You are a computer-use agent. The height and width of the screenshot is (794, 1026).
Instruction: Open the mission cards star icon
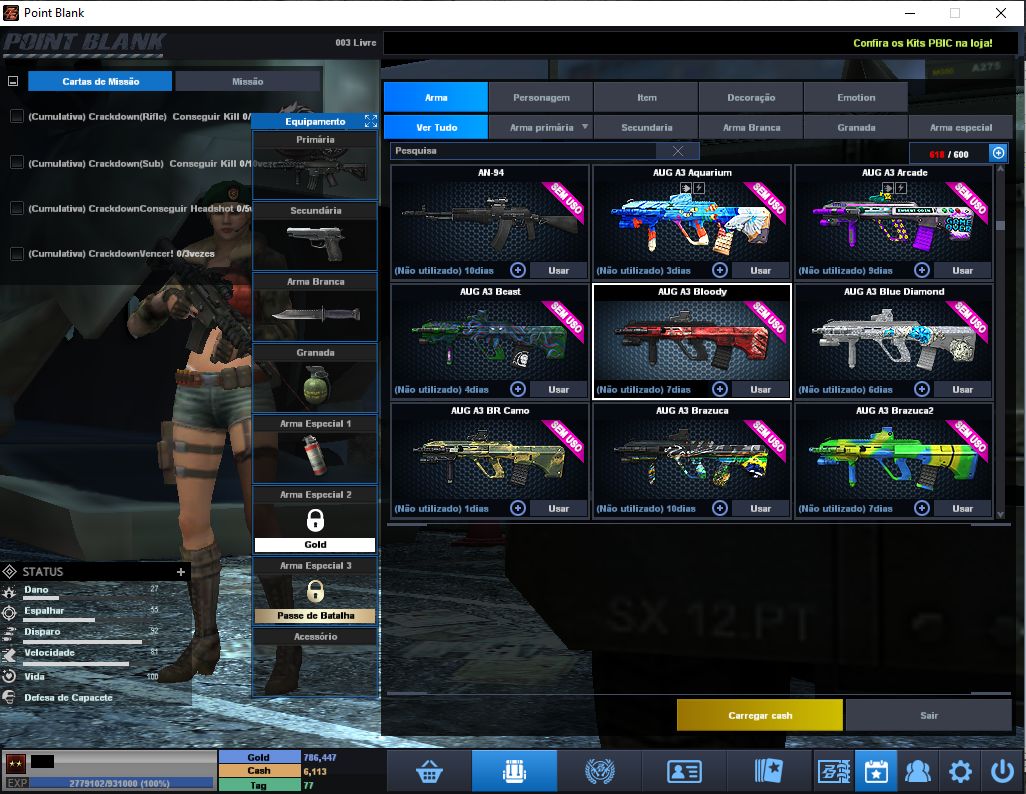point(769,772)
